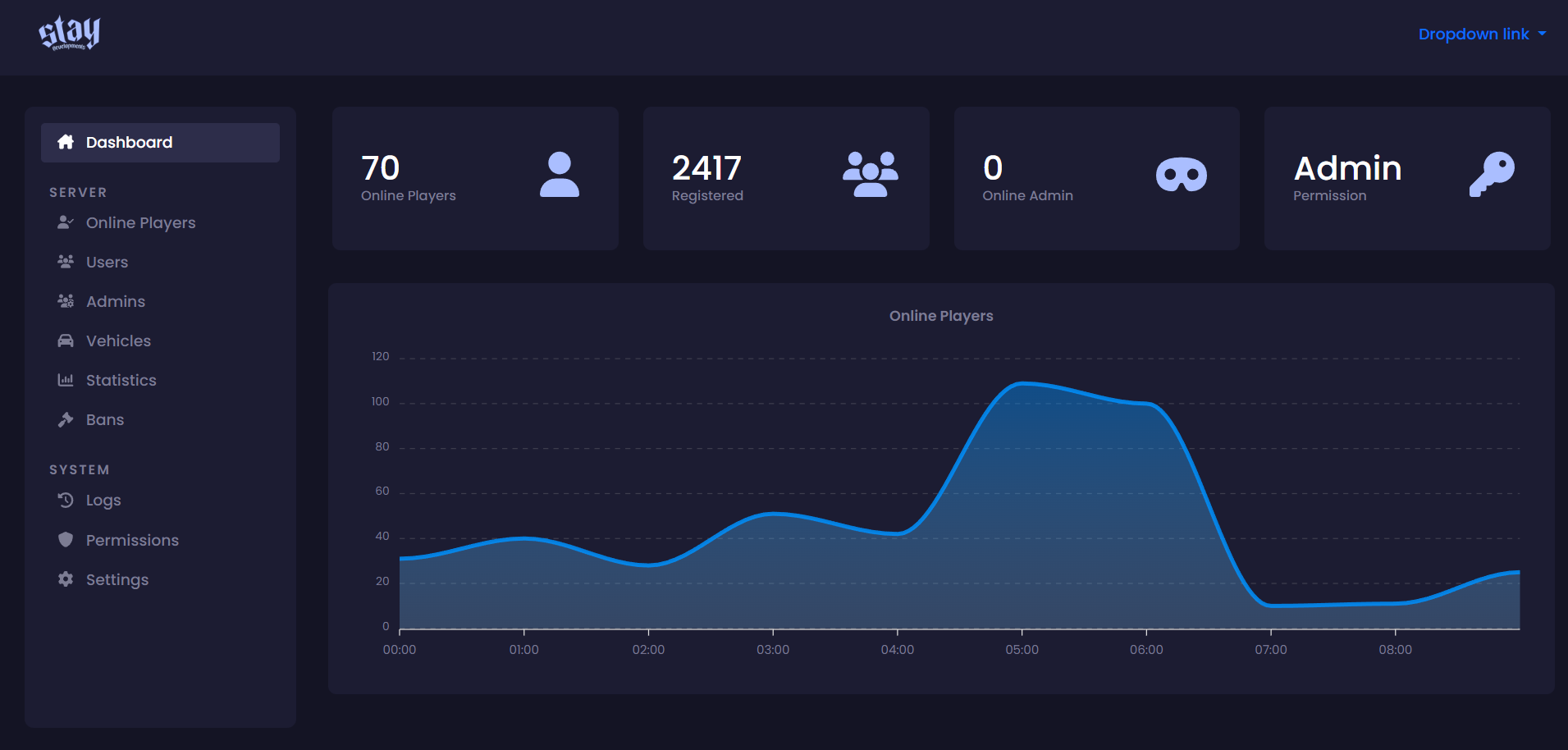
Task: Click the key icon on Admin Permission card
Action: click(x=1492, y=174)
